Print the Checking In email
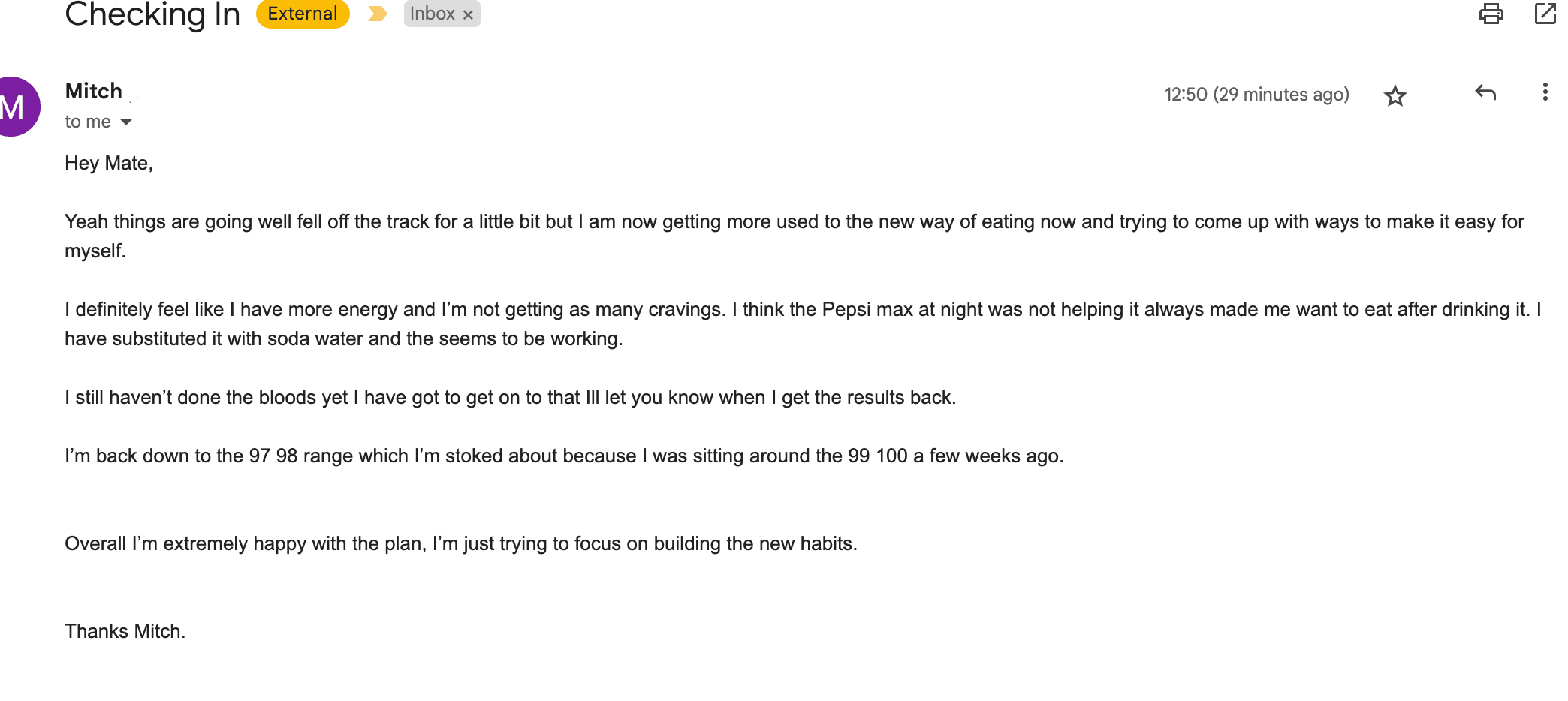This screenshot has height=701, width=1568. (1491, 14)
